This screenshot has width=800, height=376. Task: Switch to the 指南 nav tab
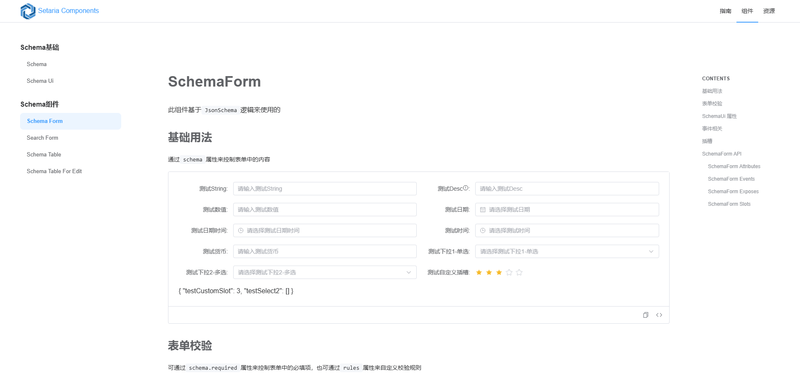coord(725,11)
